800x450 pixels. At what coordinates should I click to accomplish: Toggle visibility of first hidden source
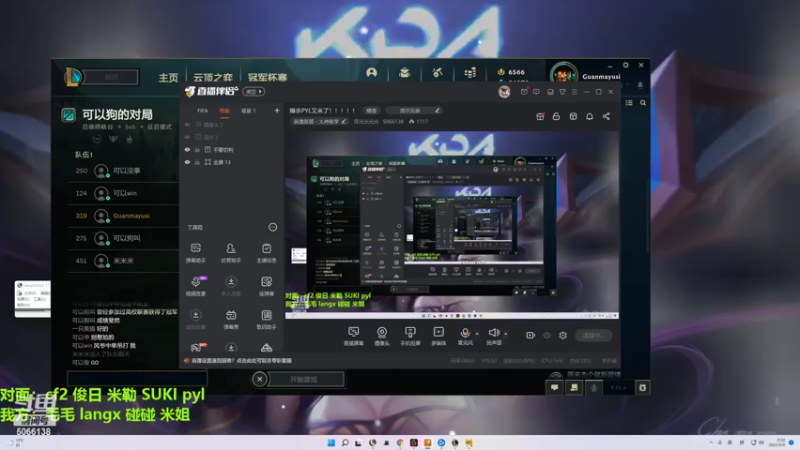[187, 124]
